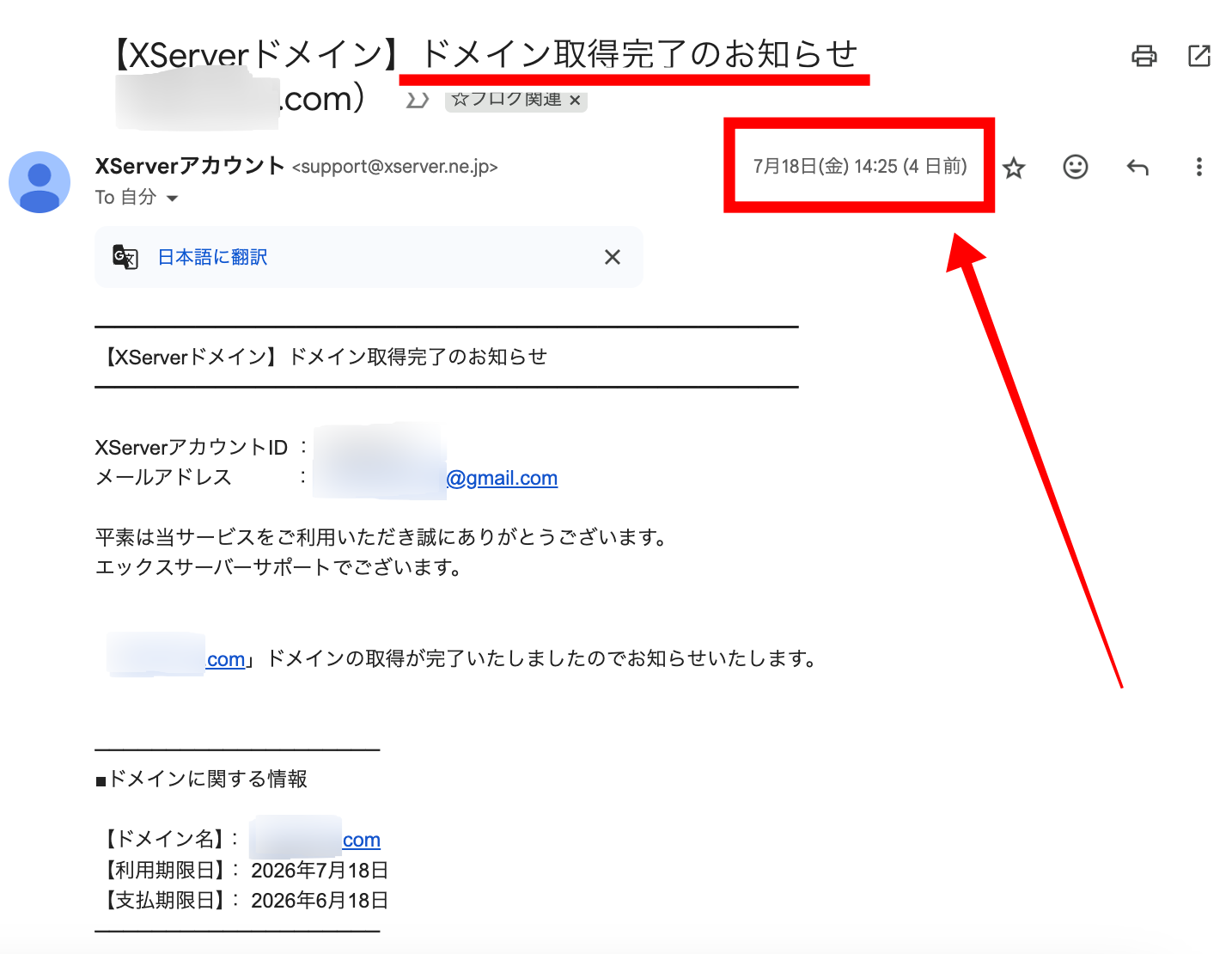Open the email in a new window
This screenshot has height=954, width=1232.
coord(1198,57)
